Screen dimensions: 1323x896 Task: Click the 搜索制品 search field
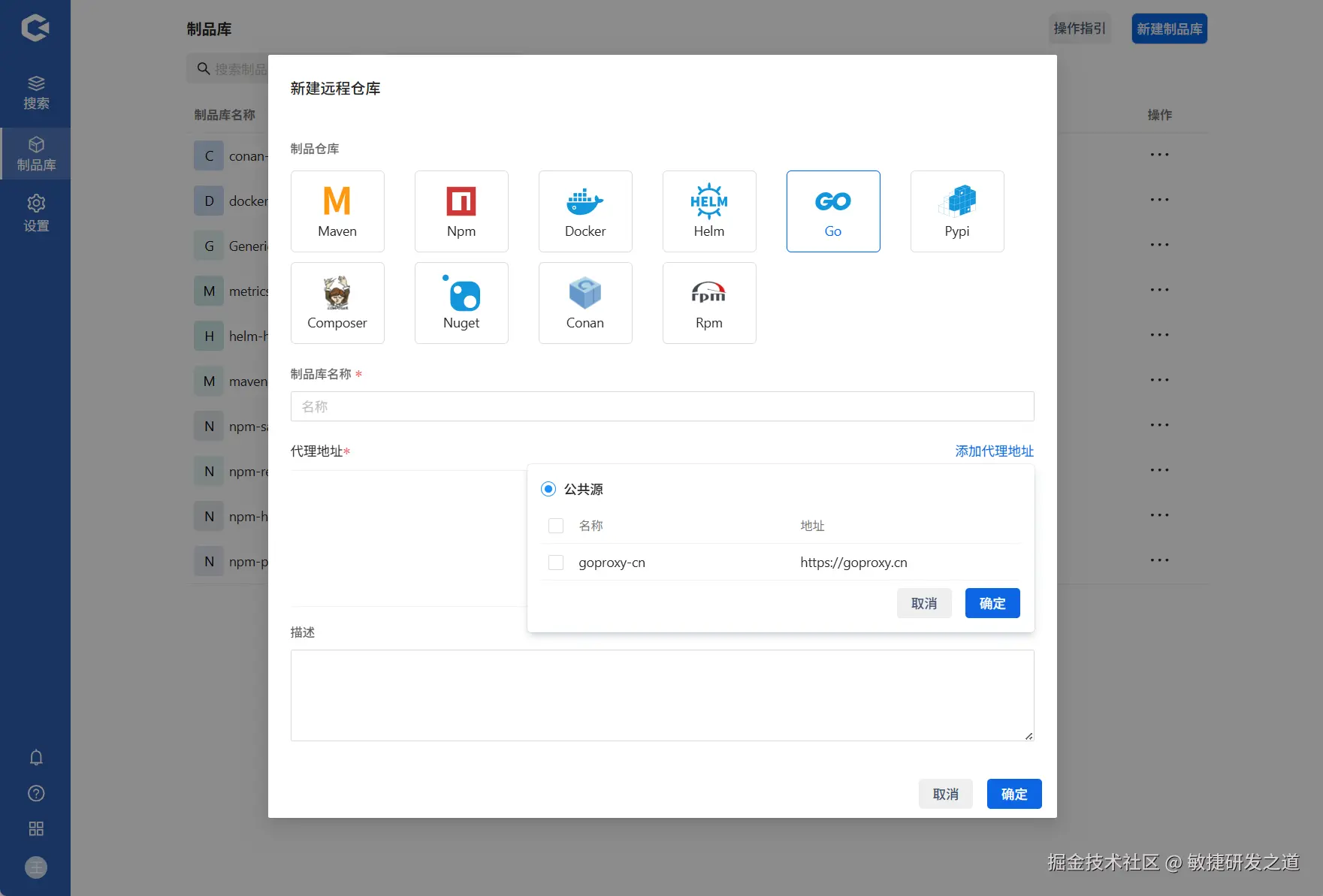tap(228, 69)
